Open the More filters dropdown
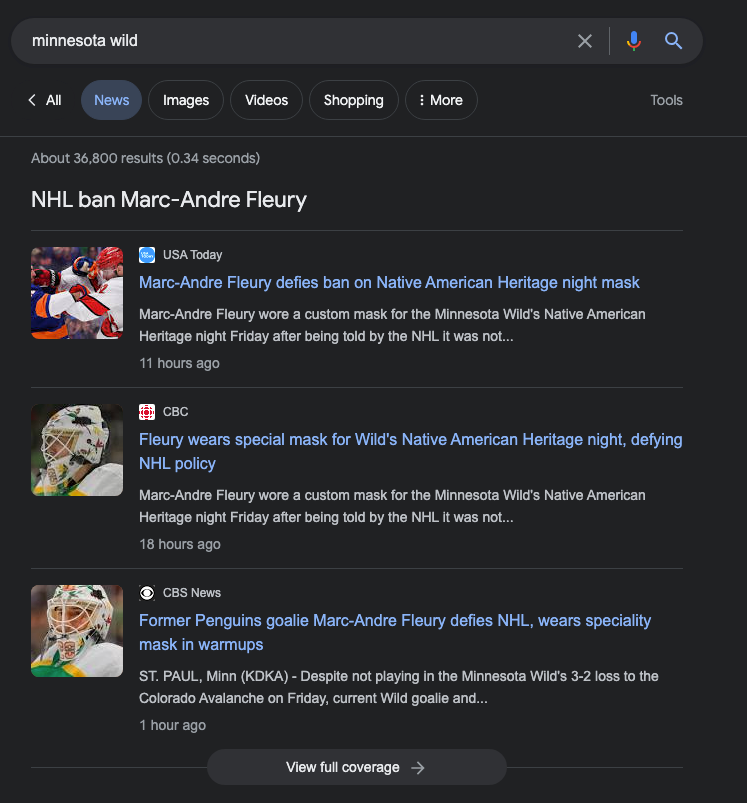 coord(441,100)
